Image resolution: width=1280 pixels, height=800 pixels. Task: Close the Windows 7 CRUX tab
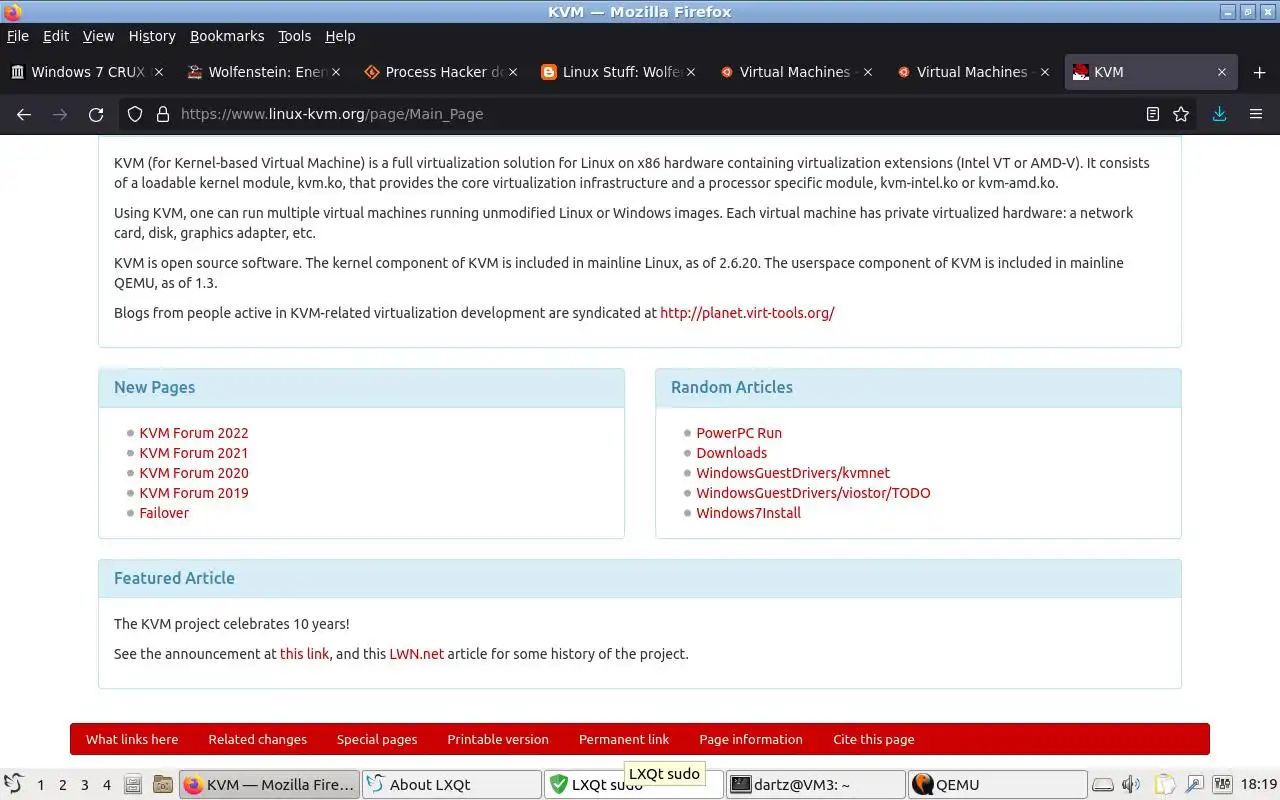[159, 72]
